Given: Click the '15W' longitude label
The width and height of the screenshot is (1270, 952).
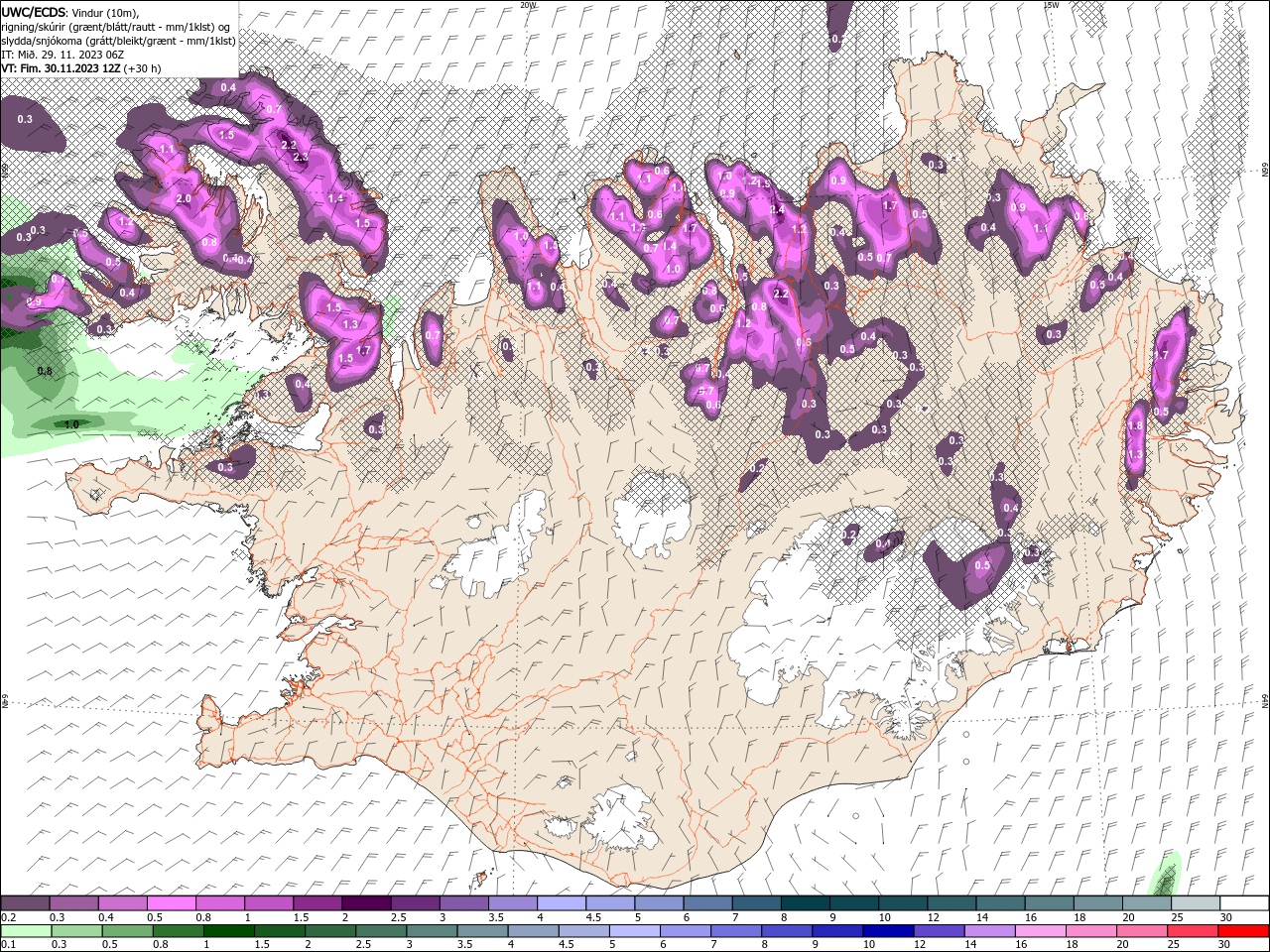Looking at the screenshot, I should point(1051,5).
